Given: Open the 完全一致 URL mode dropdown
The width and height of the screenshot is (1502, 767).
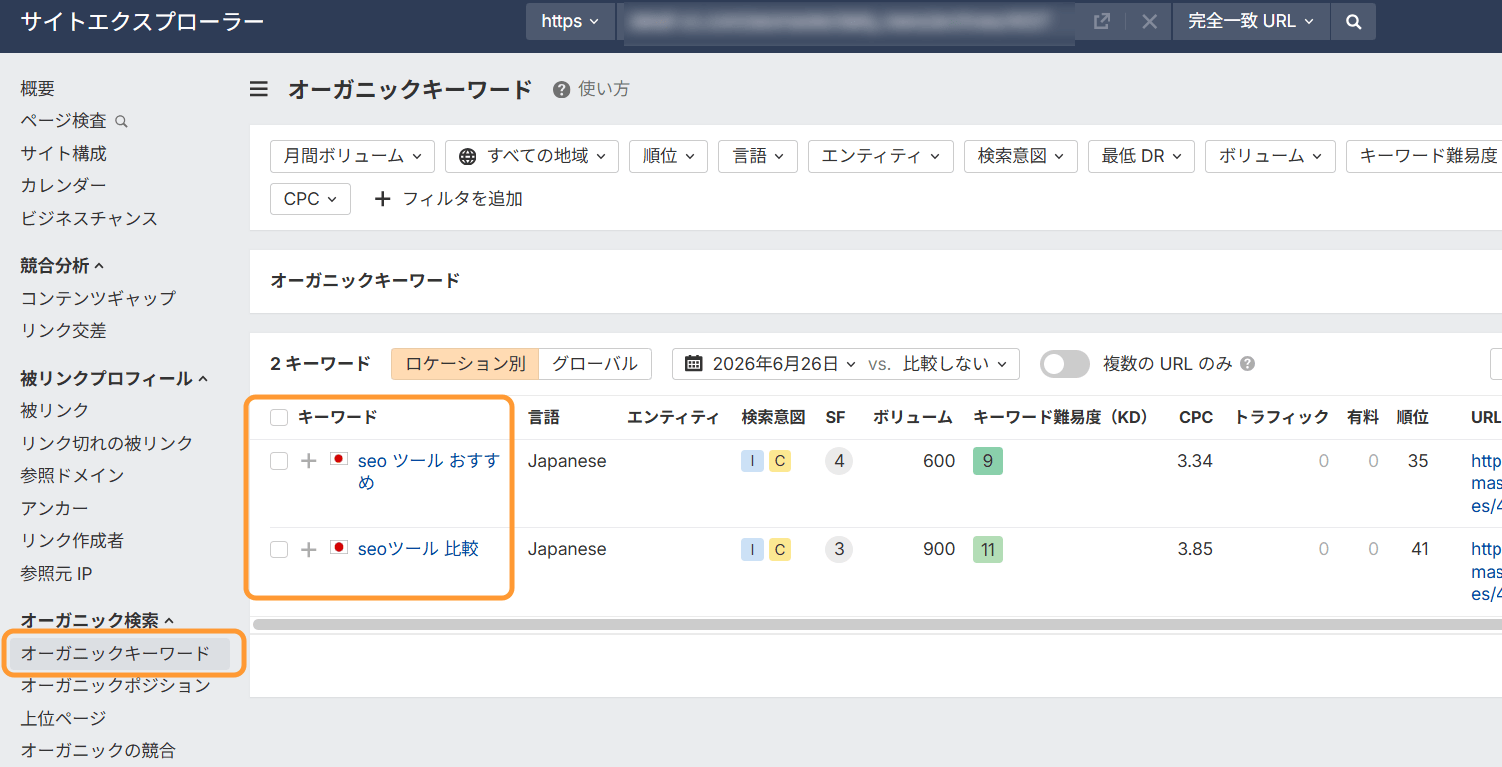Looking at the screenshot, I should coord(1251,21).
